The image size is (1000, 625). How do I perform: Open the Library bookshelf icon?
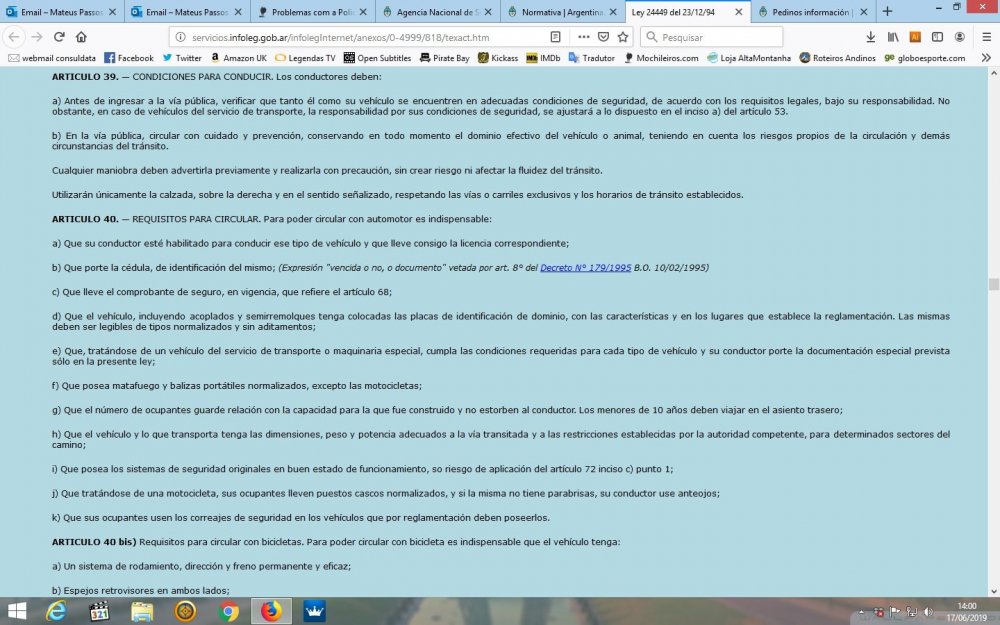coord(893,37)
